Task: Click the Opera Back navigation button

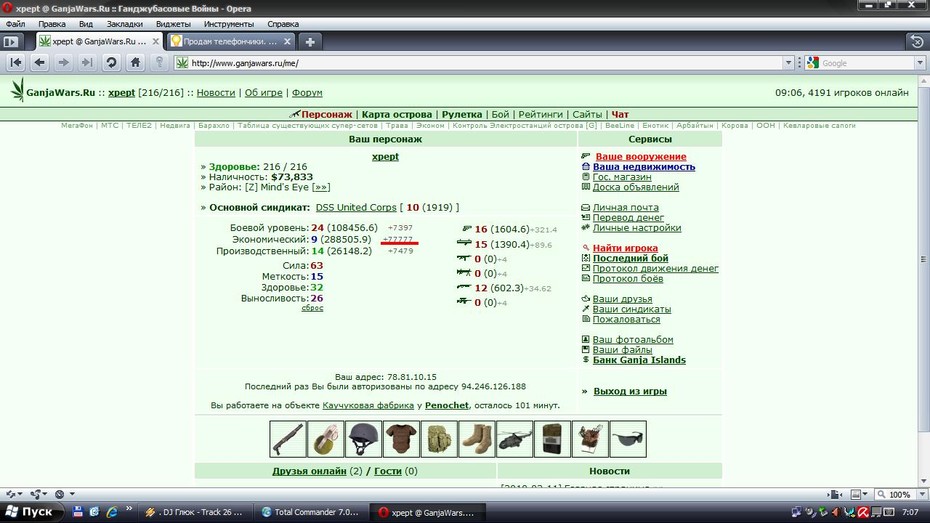Action: (40, 62)
